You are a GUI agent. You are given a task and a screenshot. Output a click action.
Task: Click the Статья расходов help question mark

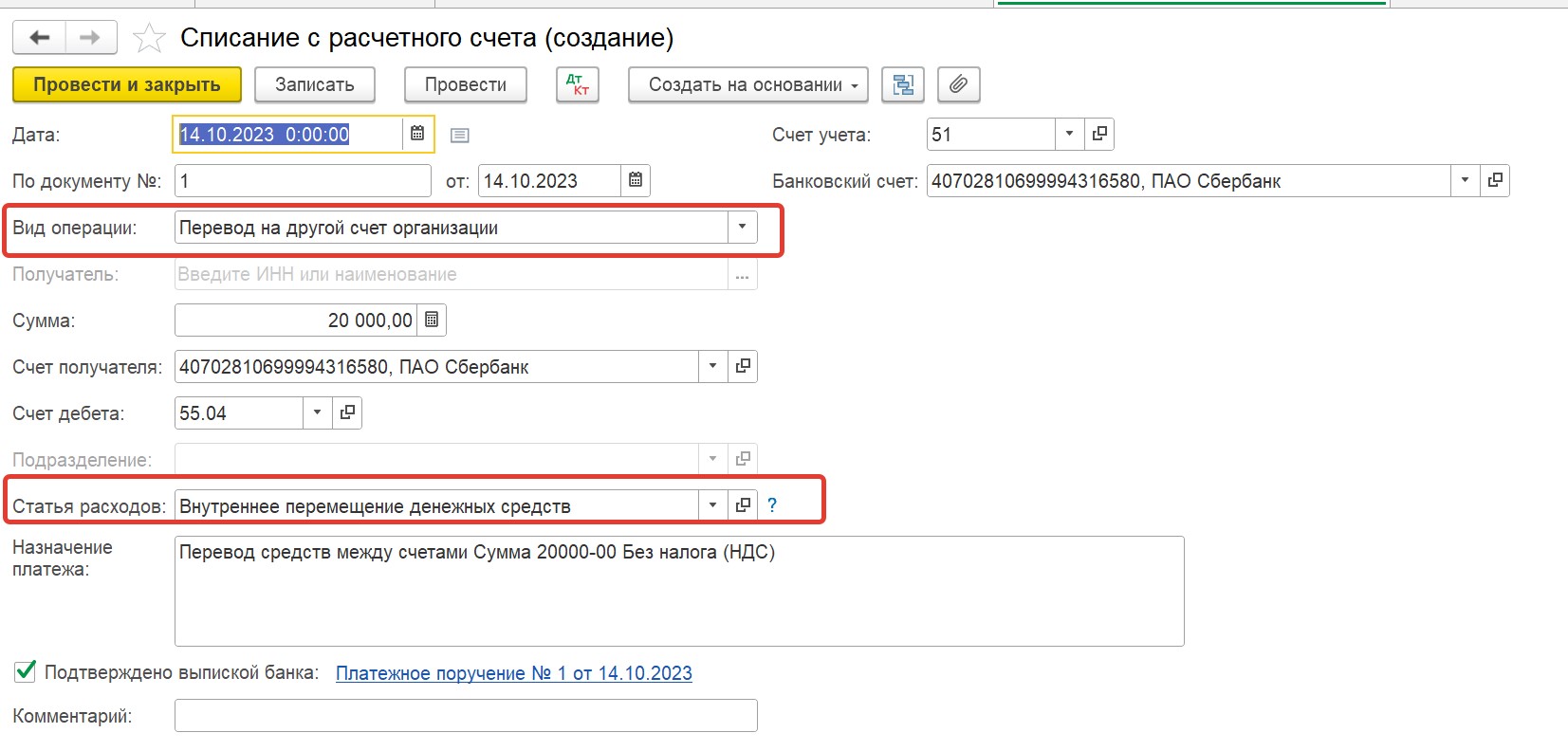(772, 505)
